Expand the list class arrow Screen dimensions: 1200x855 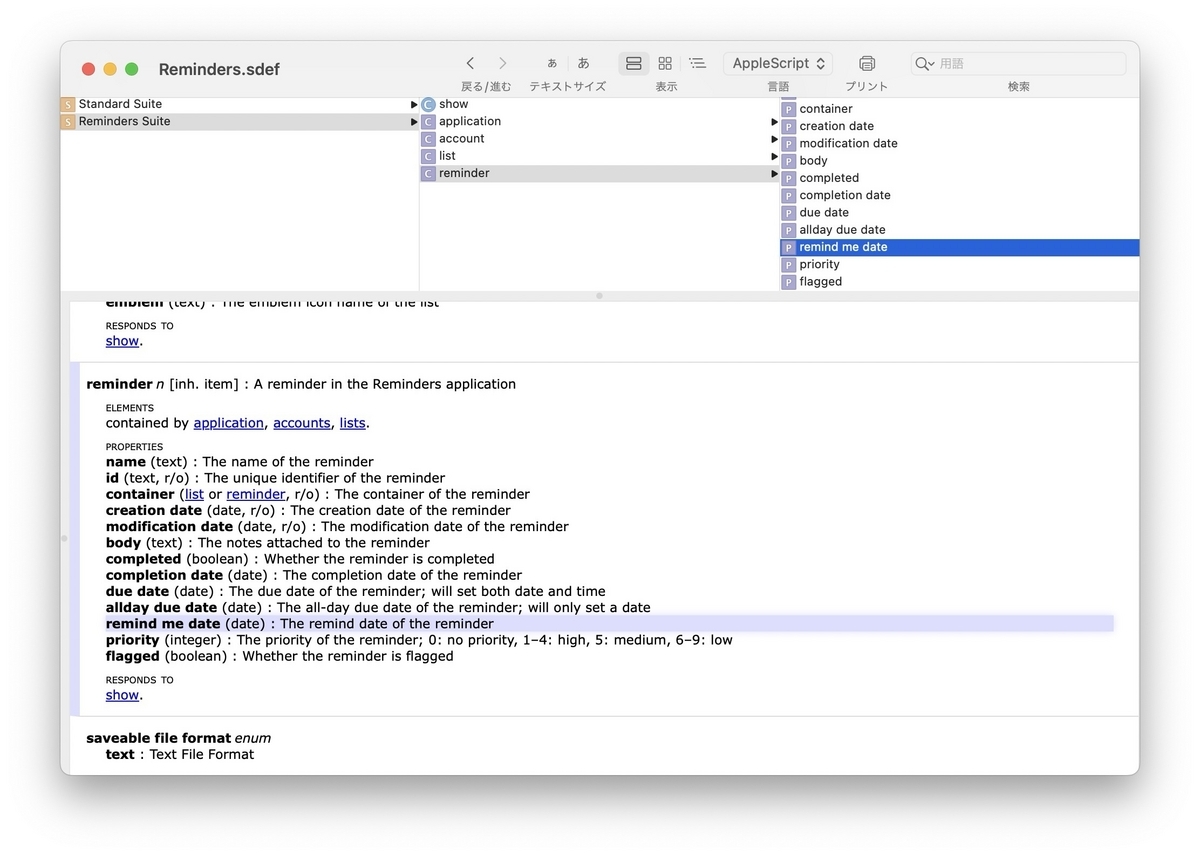click(x=774, y=156)
